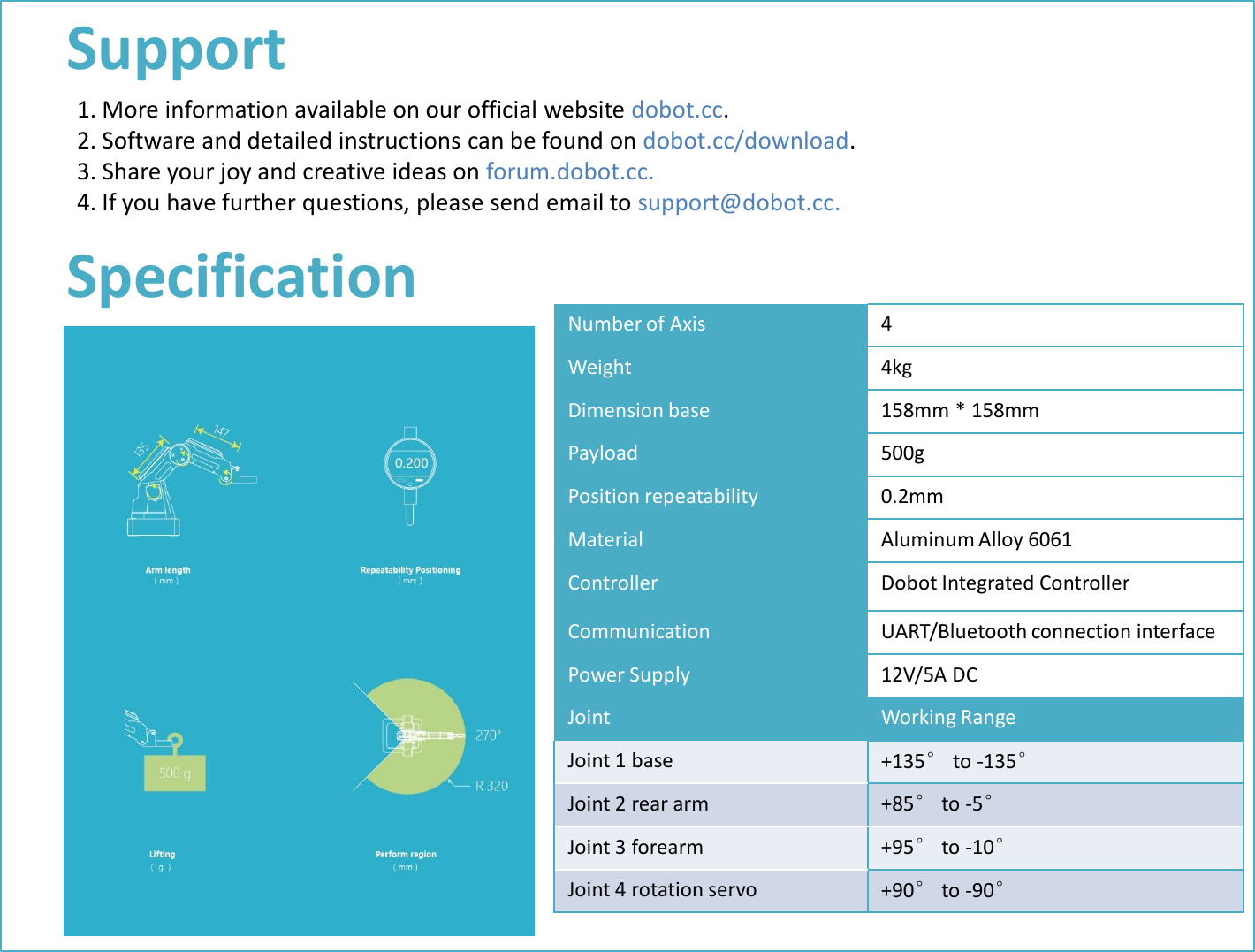This screenshot has height=952, width=1255.
Task: Click the '+90° to -90°' range cell
Action: pyautogui.click(x=1055, y=891)
